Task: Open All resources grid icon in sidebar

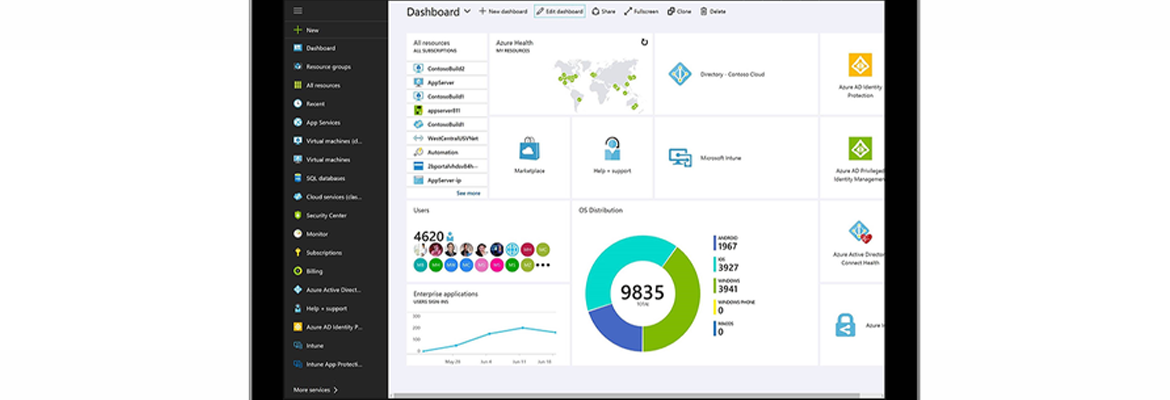Action: click(x=298, y=85)
